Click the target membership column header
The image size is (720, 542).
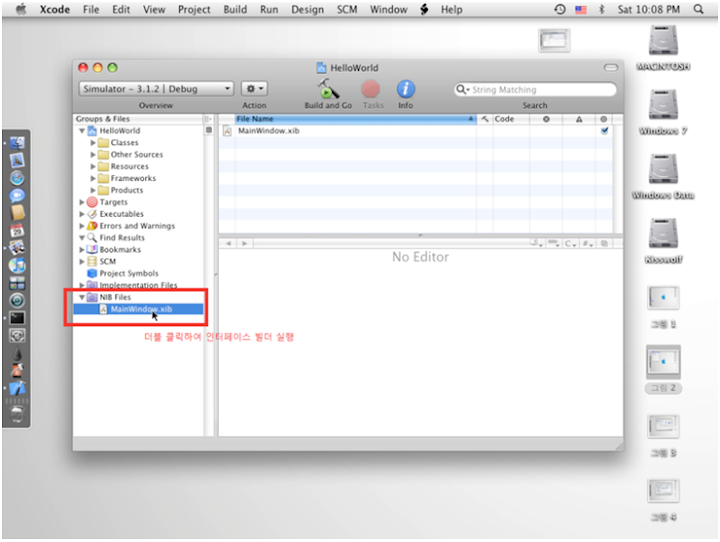point(603,119)
